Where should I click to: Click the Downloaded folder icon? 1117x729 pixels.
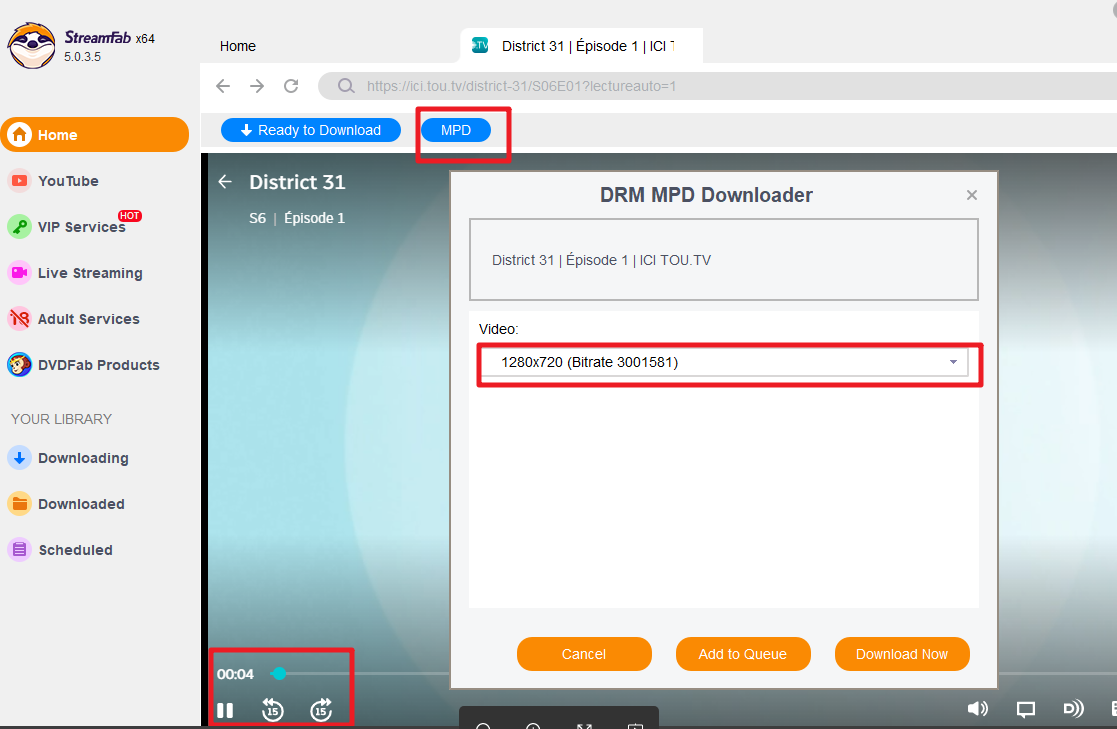(19, 504)
